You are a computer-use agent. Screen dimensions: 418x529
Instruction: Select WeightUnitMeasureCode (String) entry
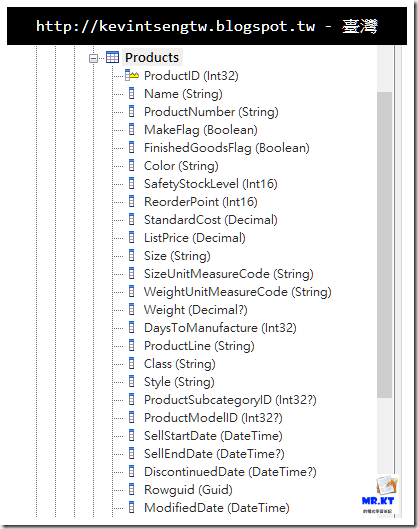(238, 292)
